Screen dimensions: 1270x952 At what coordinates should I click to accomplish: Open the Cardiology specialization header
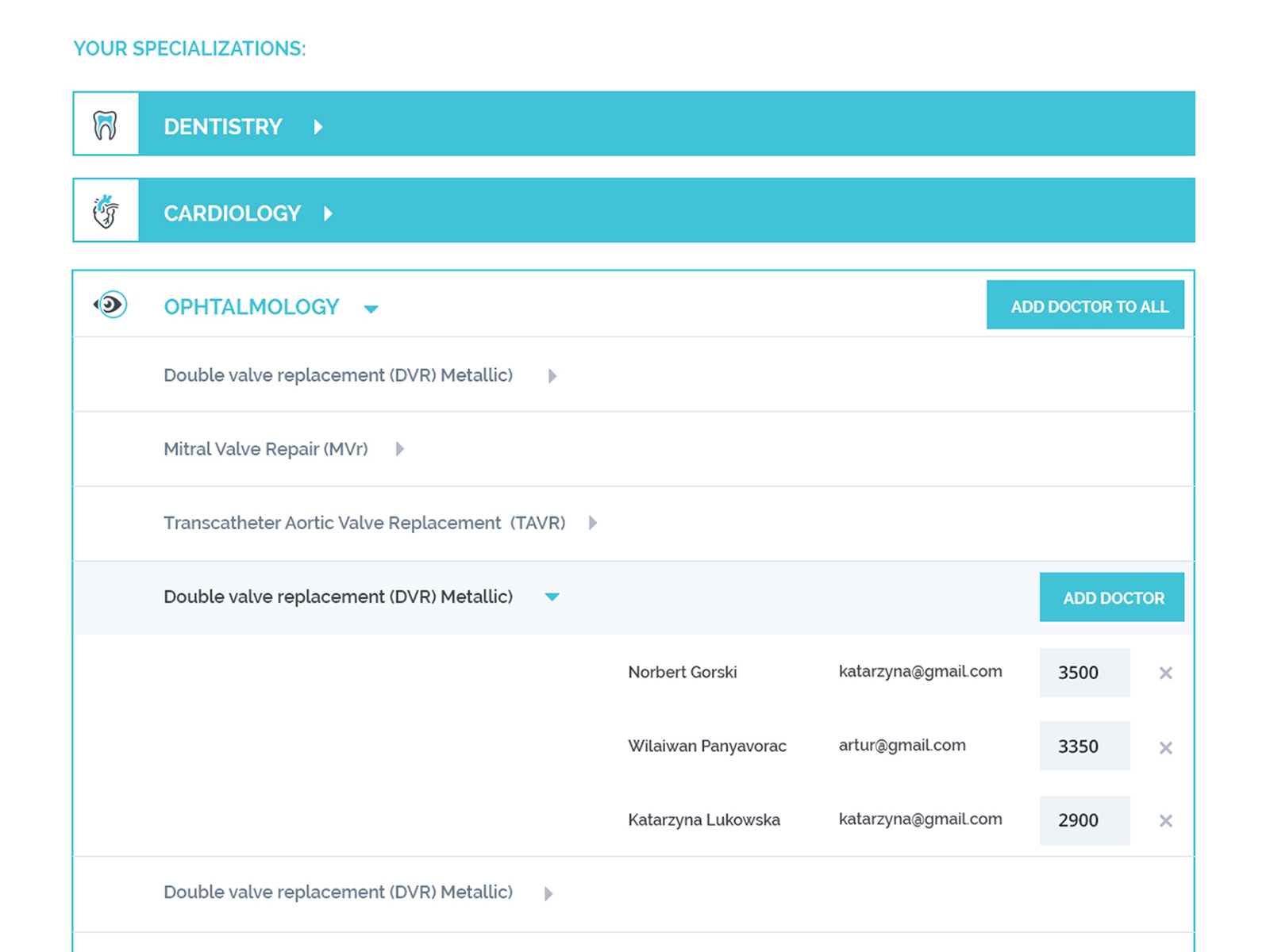(633, 210)
